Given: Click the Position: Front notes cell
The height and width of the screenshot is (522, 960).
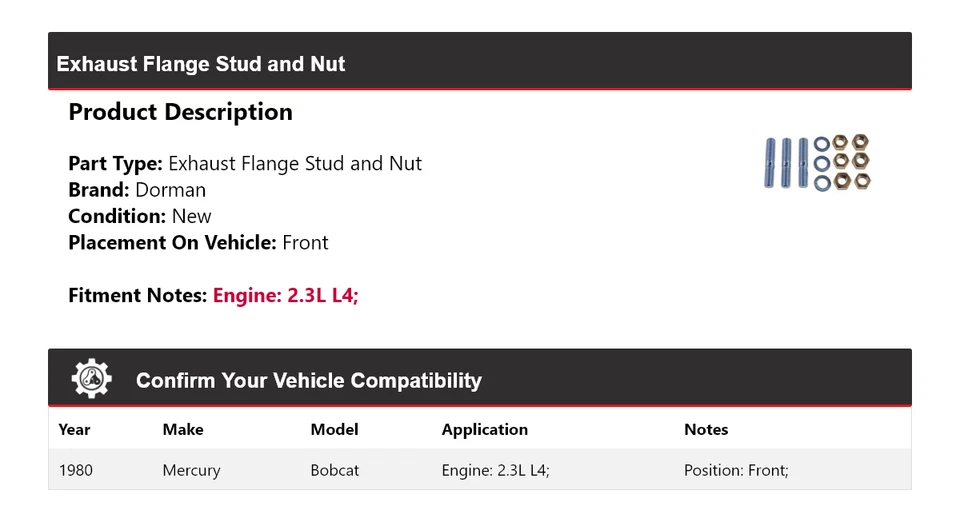Looking at the screenshot, I should point(736,470).
